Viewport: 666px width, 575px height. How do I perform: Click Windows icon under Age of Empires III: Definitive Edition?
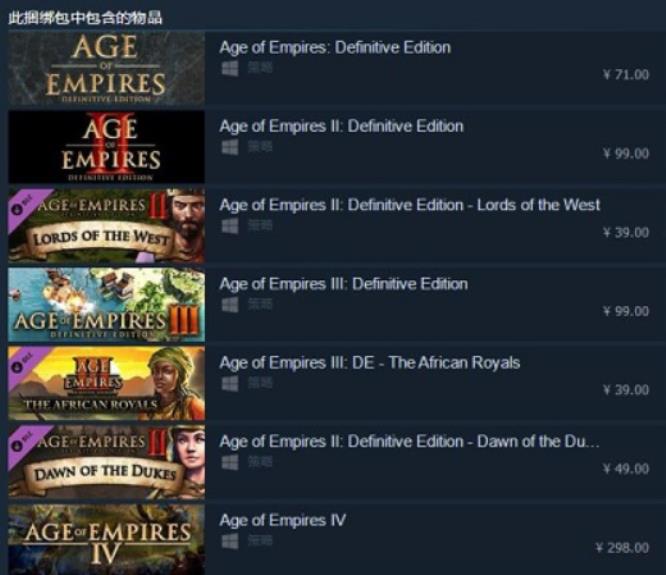point(230,305)
